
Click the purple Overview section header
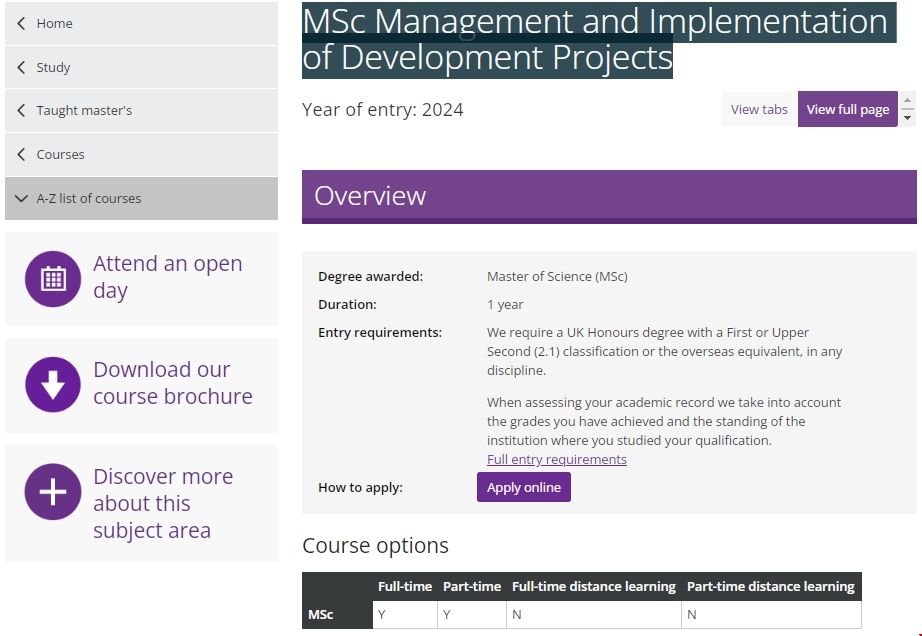click(608, 196)
